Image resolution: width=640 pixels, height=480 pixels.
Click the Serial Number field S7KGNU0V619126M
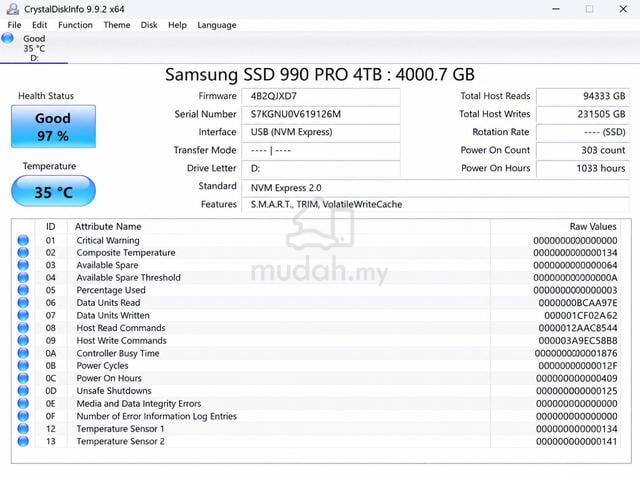pos(321,115)
